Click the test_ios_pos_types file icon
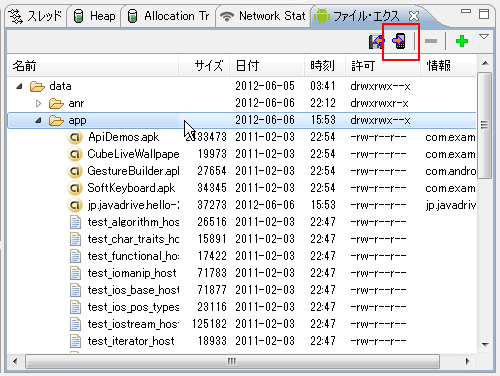 [x=75, y=307]
